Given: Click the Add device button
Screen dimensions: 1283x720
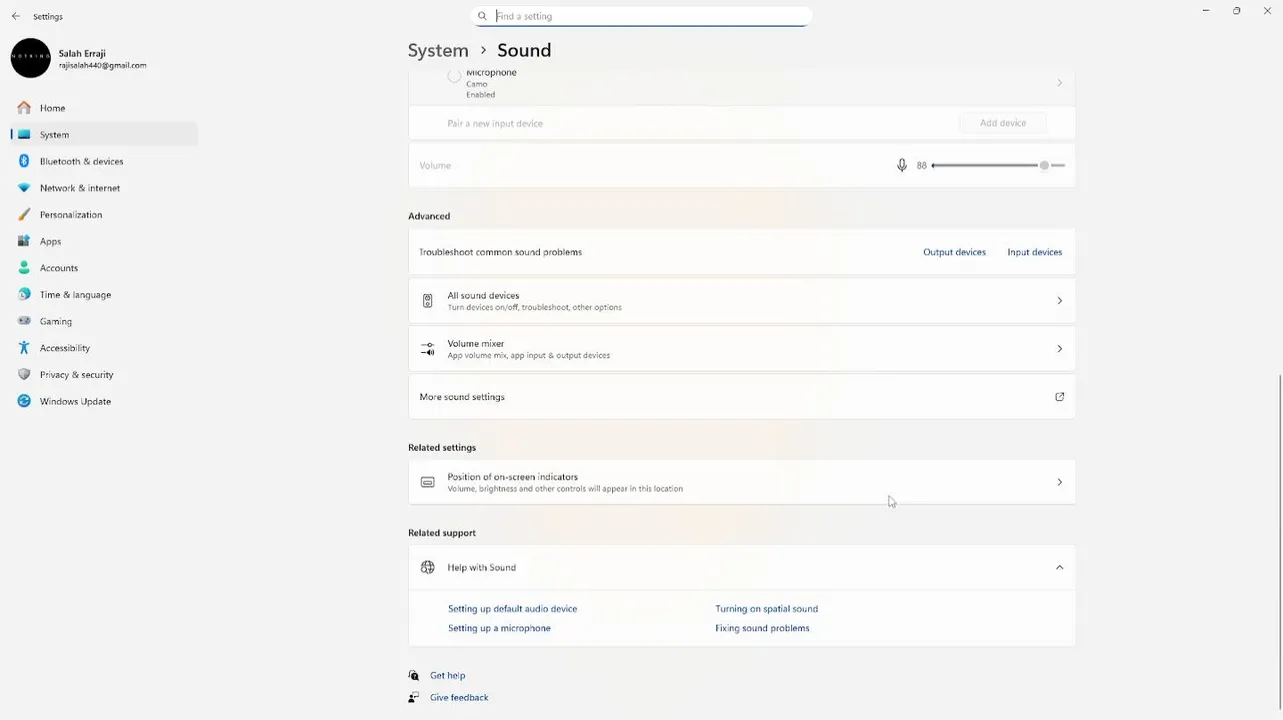Looking at the screenshot, I should pyautogui.click(x=1002, y=123).
